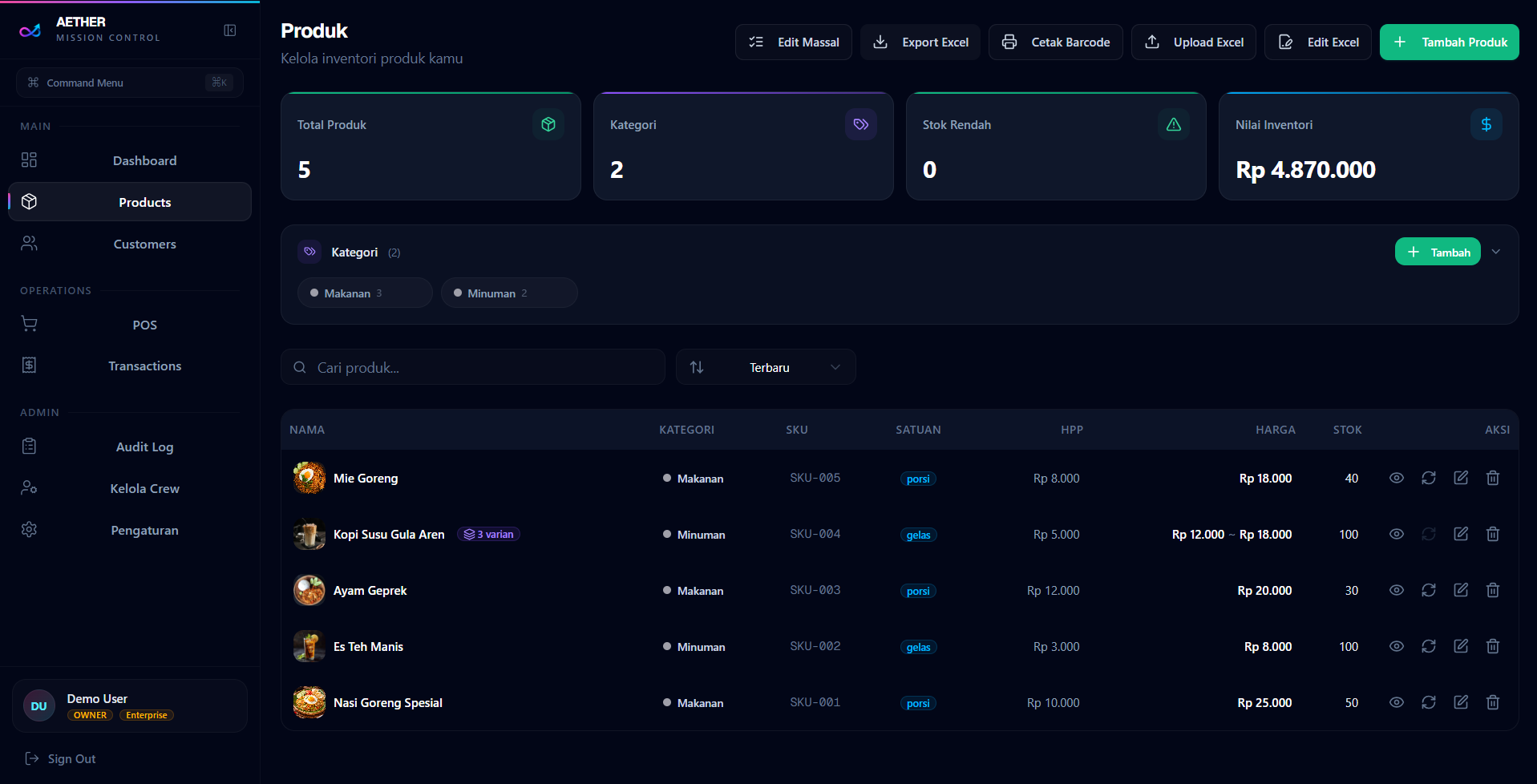The height and width of the screenshot is (784, 1537).
Task: Open the Terbaru sort dropdown
Action: tap(766, 367)
